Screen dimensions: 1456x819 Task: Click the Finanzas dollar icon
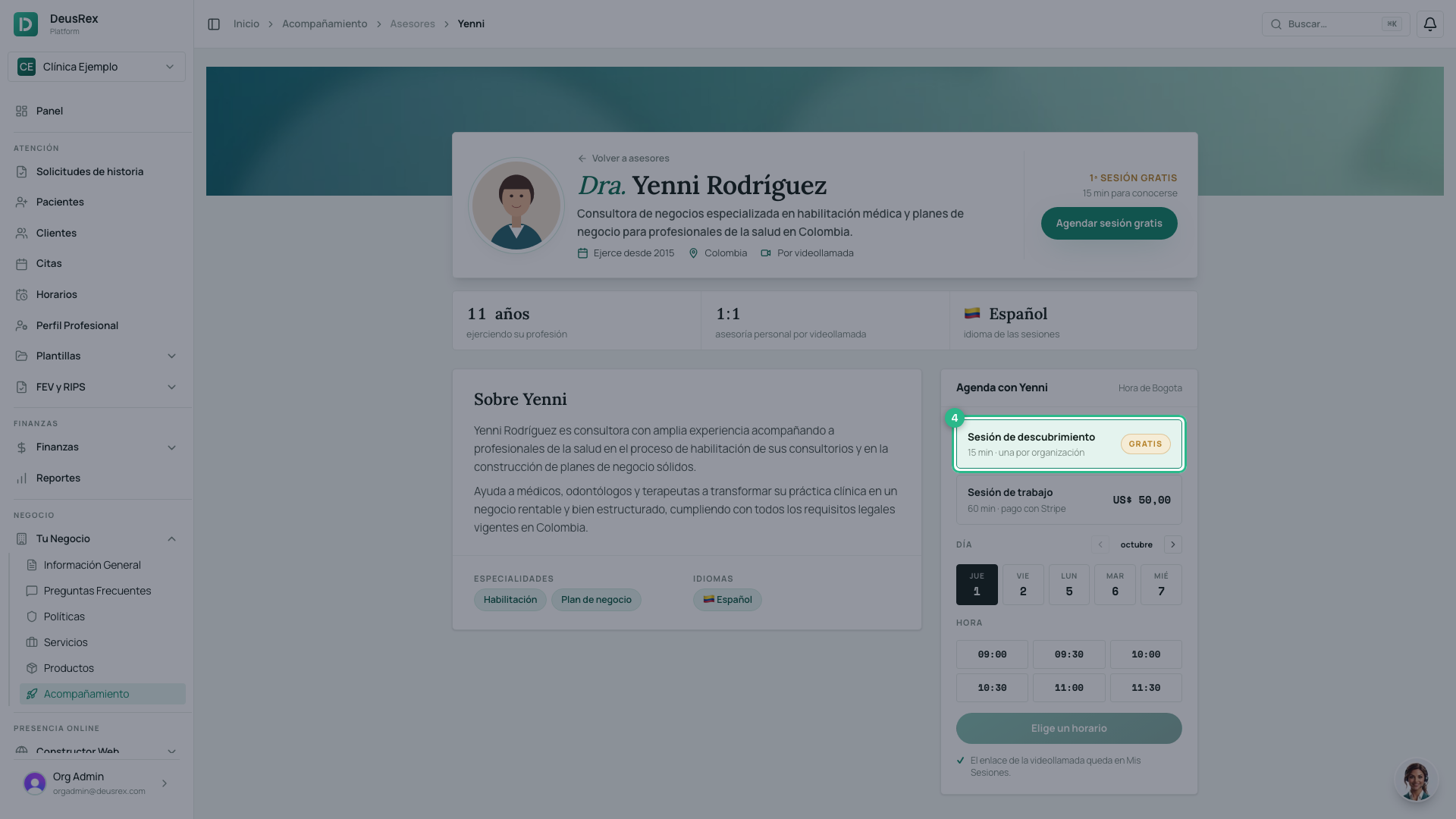(x=21, y=447)
